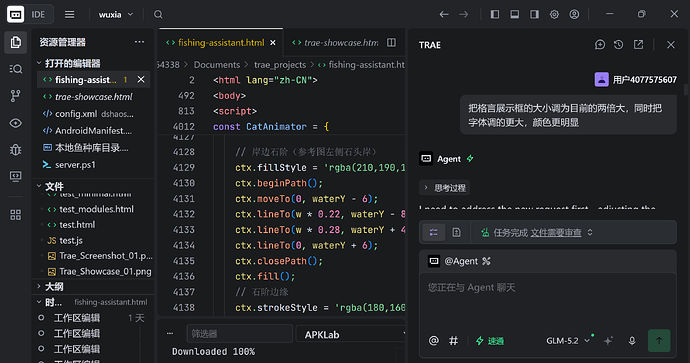Start a new chat in TRAE panel
This screenshot has width=690, height=363.
(x=600, y=44)
